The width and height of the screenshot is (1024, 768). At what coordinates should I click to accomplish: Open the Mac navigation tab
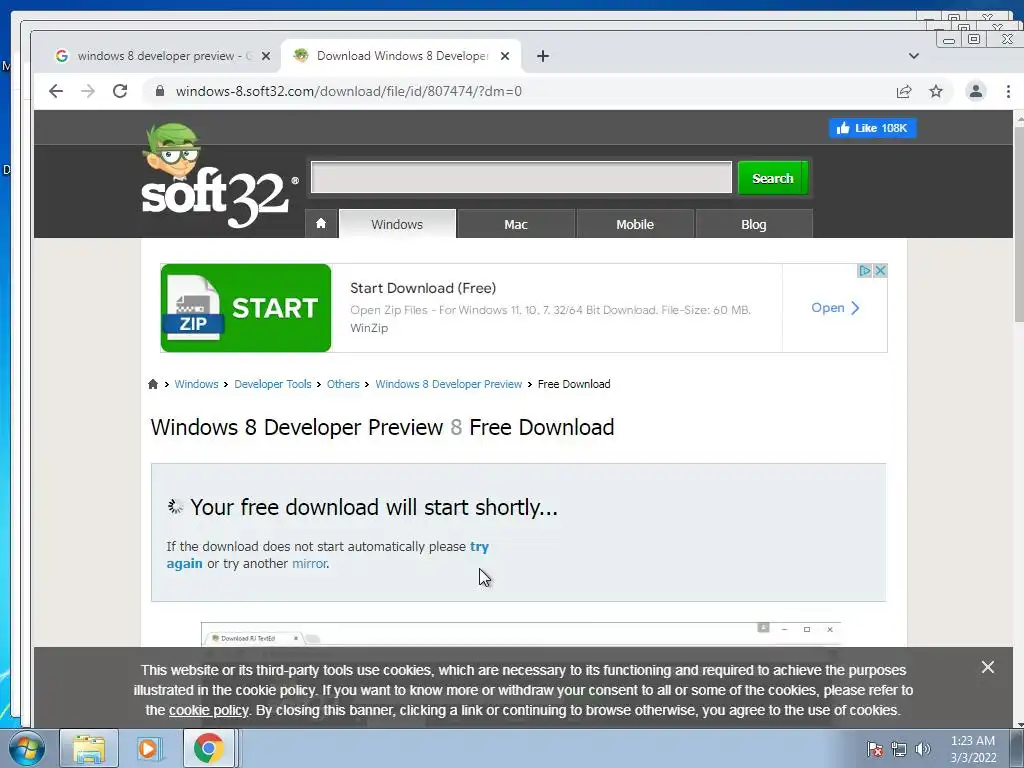516,224
